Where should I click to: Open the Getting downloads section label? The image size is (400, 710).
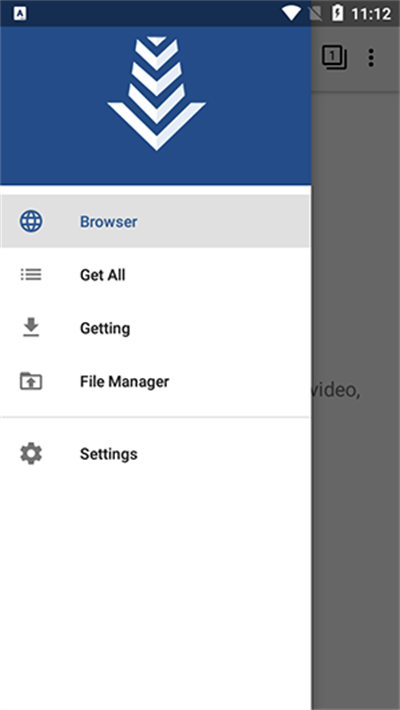pos(105,328)
